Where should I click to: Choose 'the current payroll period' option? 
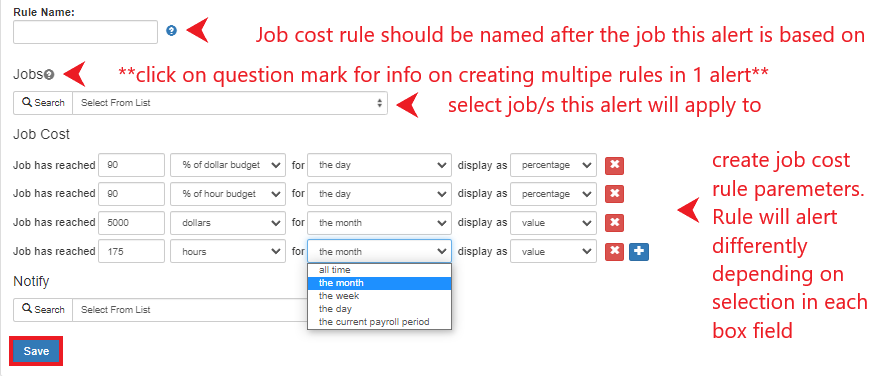coord(379,322)
